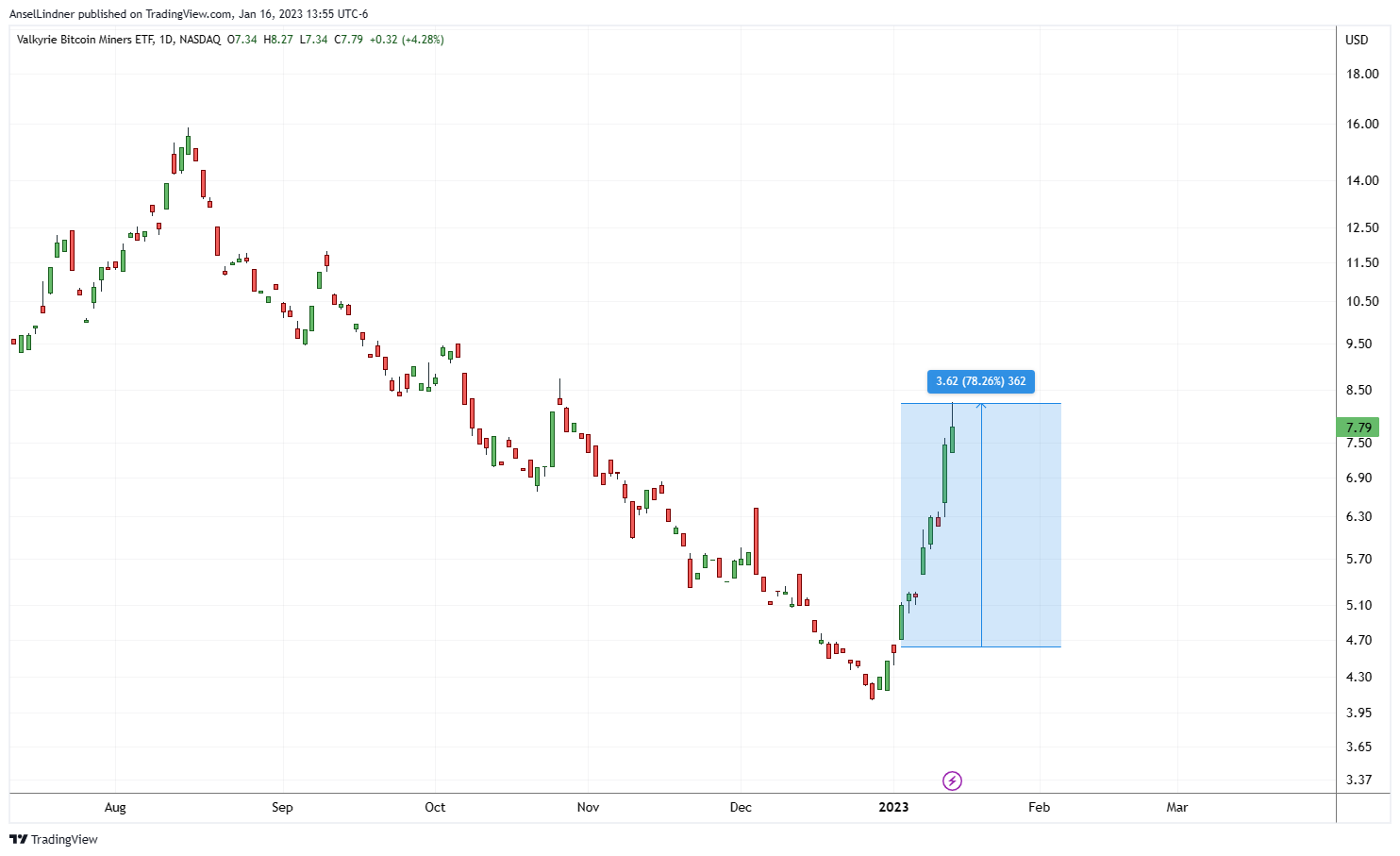
Task: Select the Oct label on time axis
Action: pyautogui.click(x=435, y=807)
